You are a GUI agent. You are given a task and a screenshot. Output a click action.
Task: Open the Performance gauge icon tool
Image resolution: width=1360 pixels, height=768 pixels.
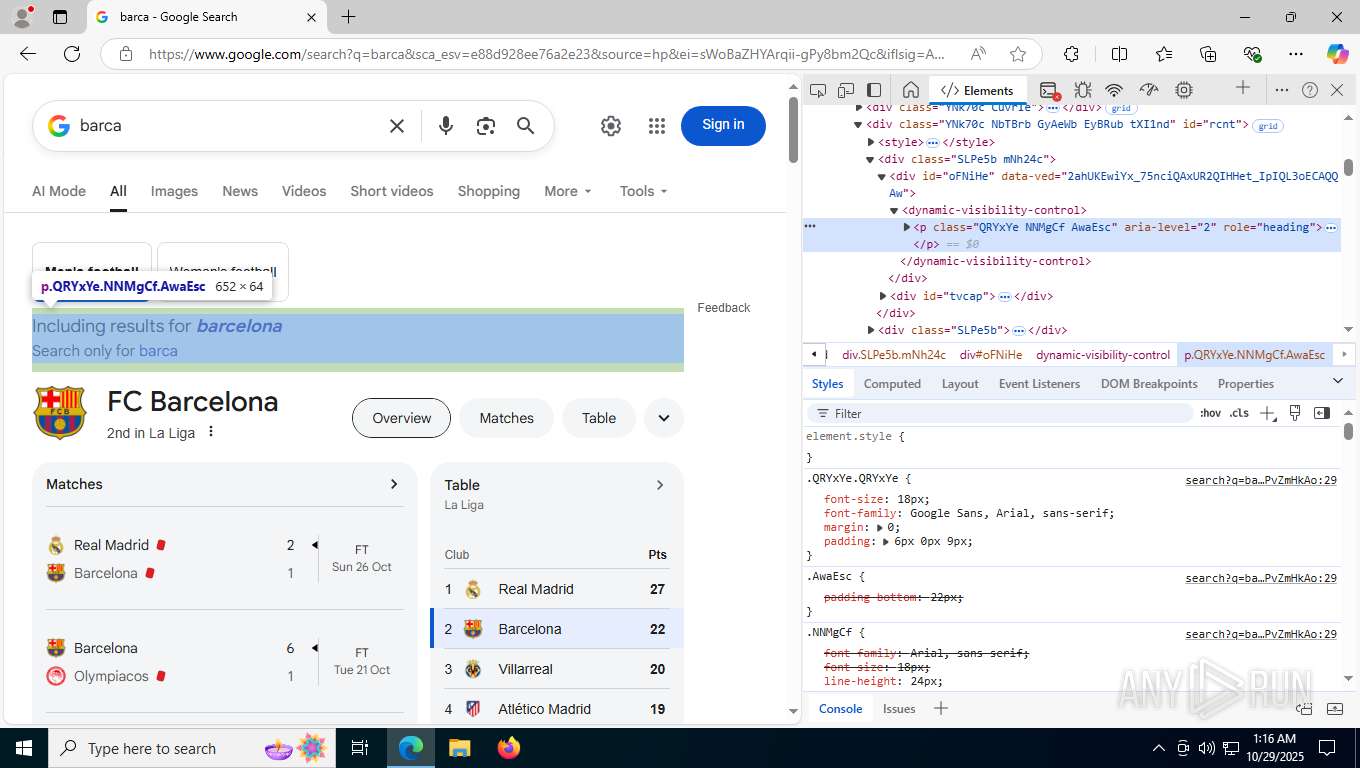point(1149,90)
